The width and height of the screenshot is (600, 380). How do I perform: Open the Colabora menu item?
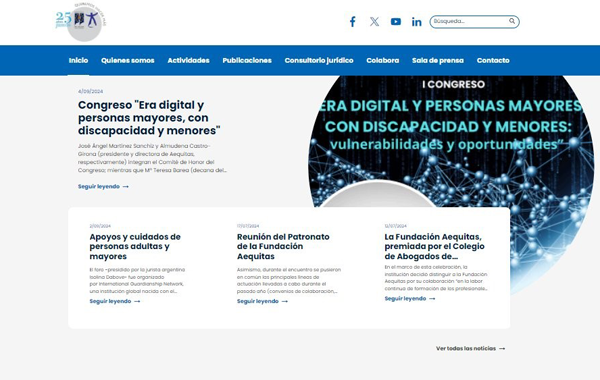[383, 60]
